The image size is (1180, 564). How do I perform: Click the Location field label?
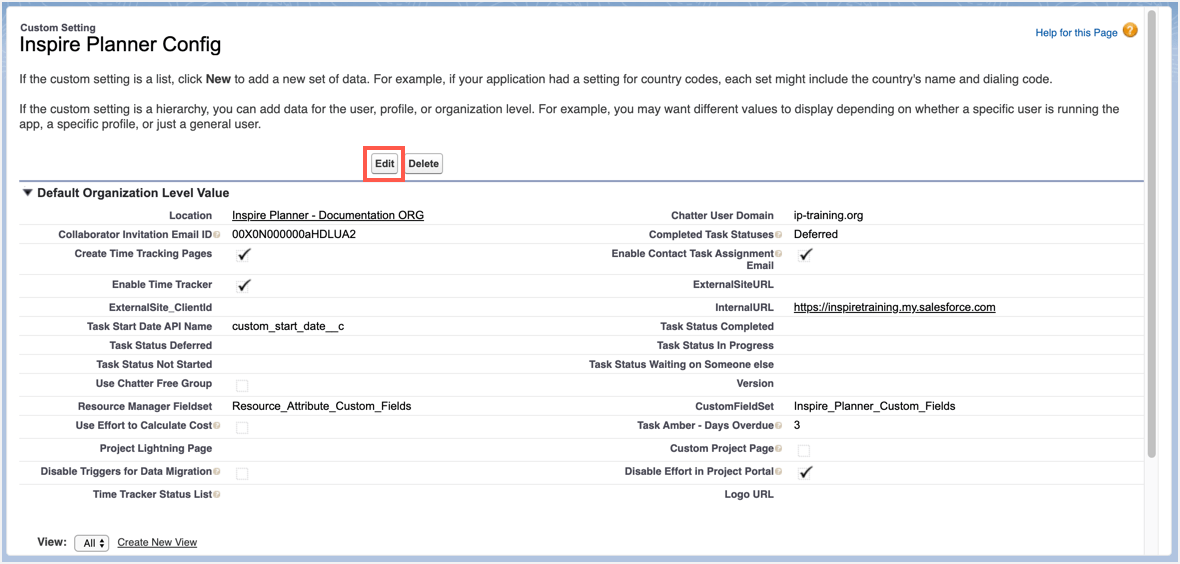pos(190,215)
